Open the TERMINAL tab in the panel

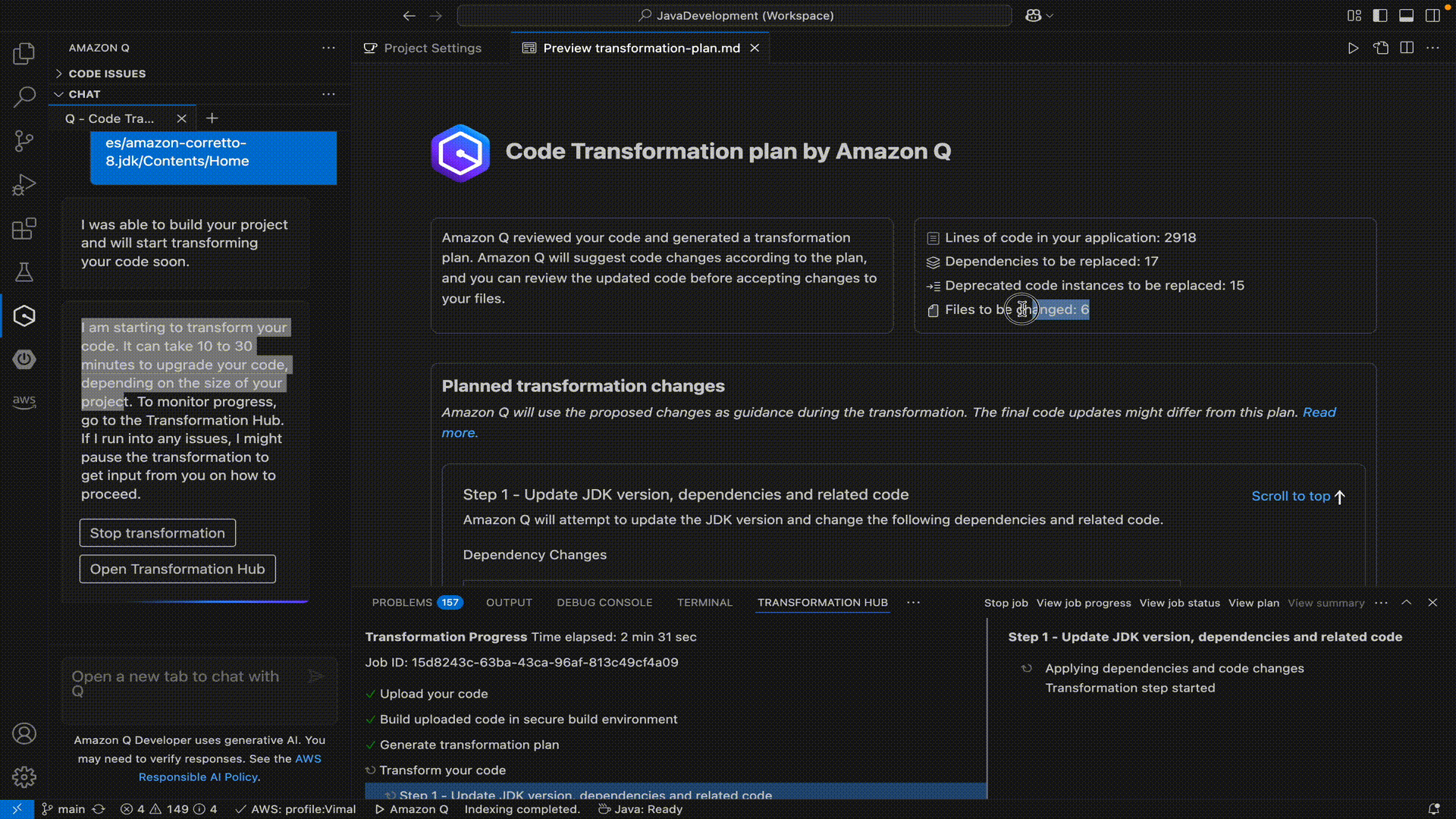click(x=704, y=602)
